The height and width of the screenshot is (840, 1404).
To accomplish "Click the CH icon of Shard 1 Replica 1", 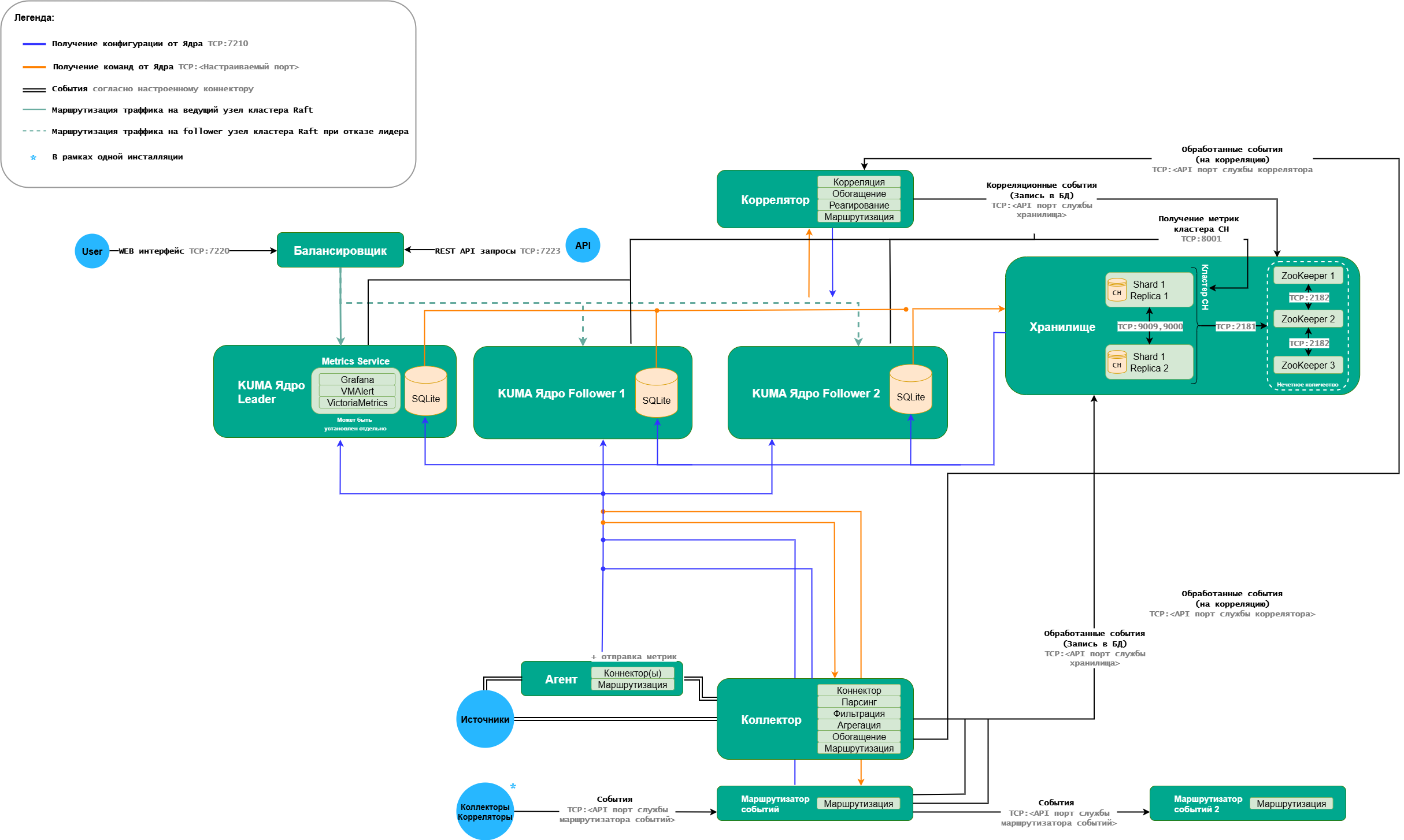I will (x=1117, y=290).
